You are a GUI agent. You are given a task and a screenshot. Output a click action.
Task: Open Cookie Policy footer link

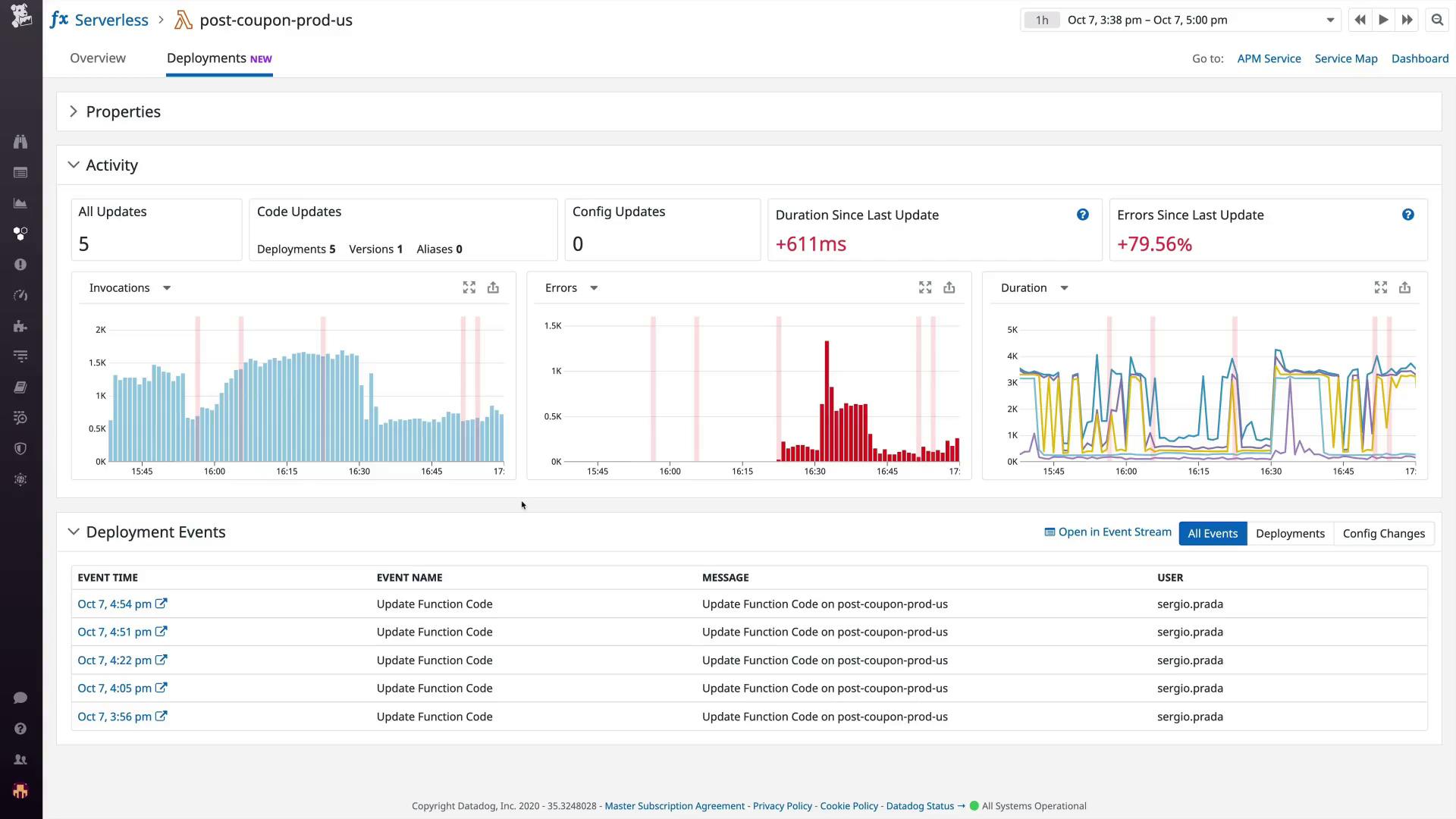tap(849, 806)
